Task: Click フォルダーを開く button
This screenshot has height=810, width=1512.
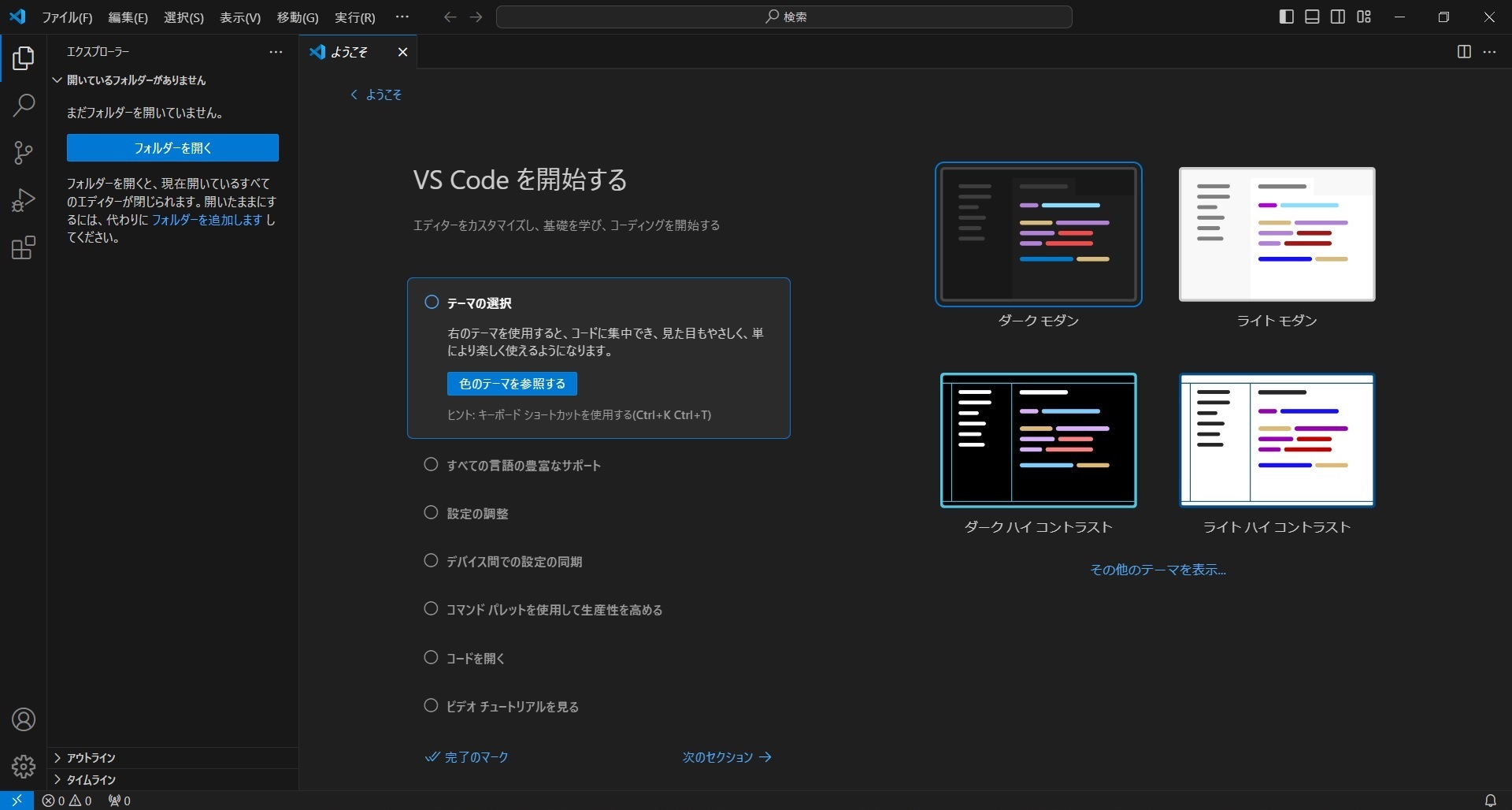Action: point(172,148)
